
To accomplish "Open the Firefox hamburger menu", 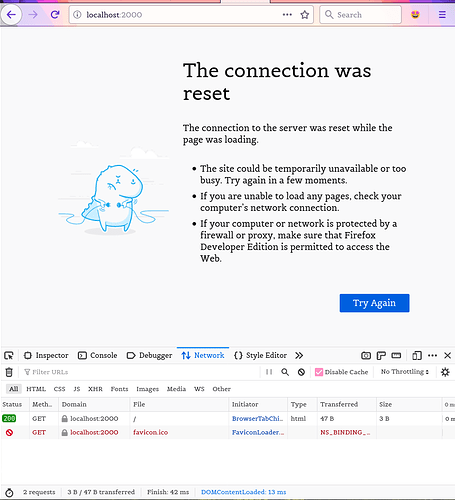I will [x=442, y=15].
